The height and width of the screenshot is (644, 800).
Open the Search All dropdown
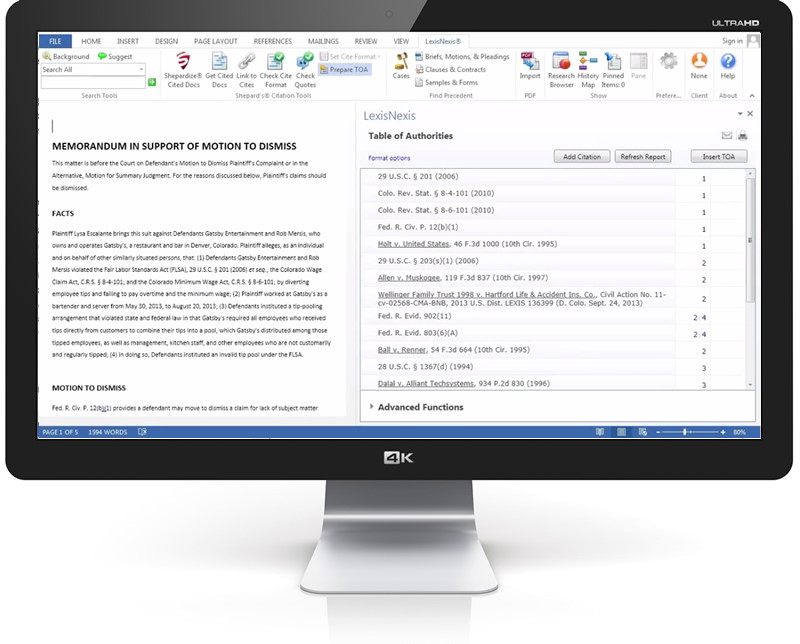click(x=141, y=70)
